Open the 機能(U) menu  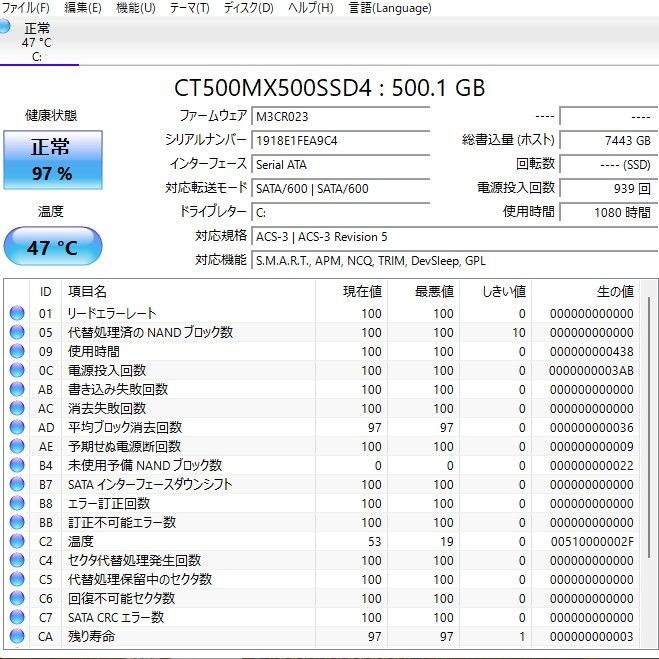(135, 8)
